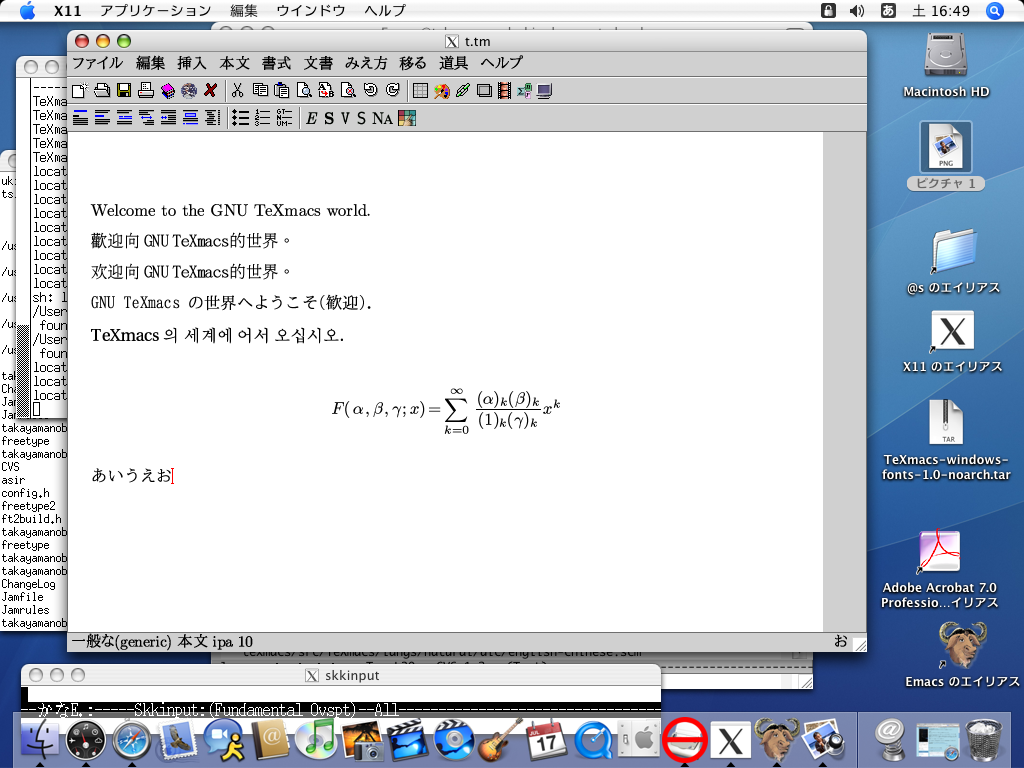This screenshot has width=1024, height=768.
Task: Open iCal from the Dock
Action: 546,741
